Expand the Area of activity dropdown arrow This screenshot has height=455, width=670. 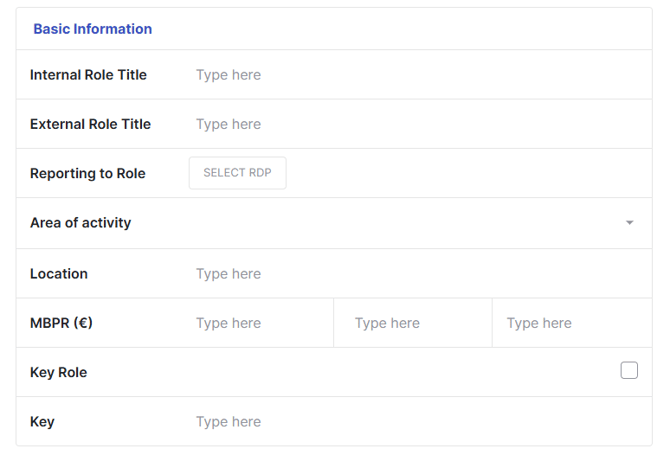tap(629, 223)
